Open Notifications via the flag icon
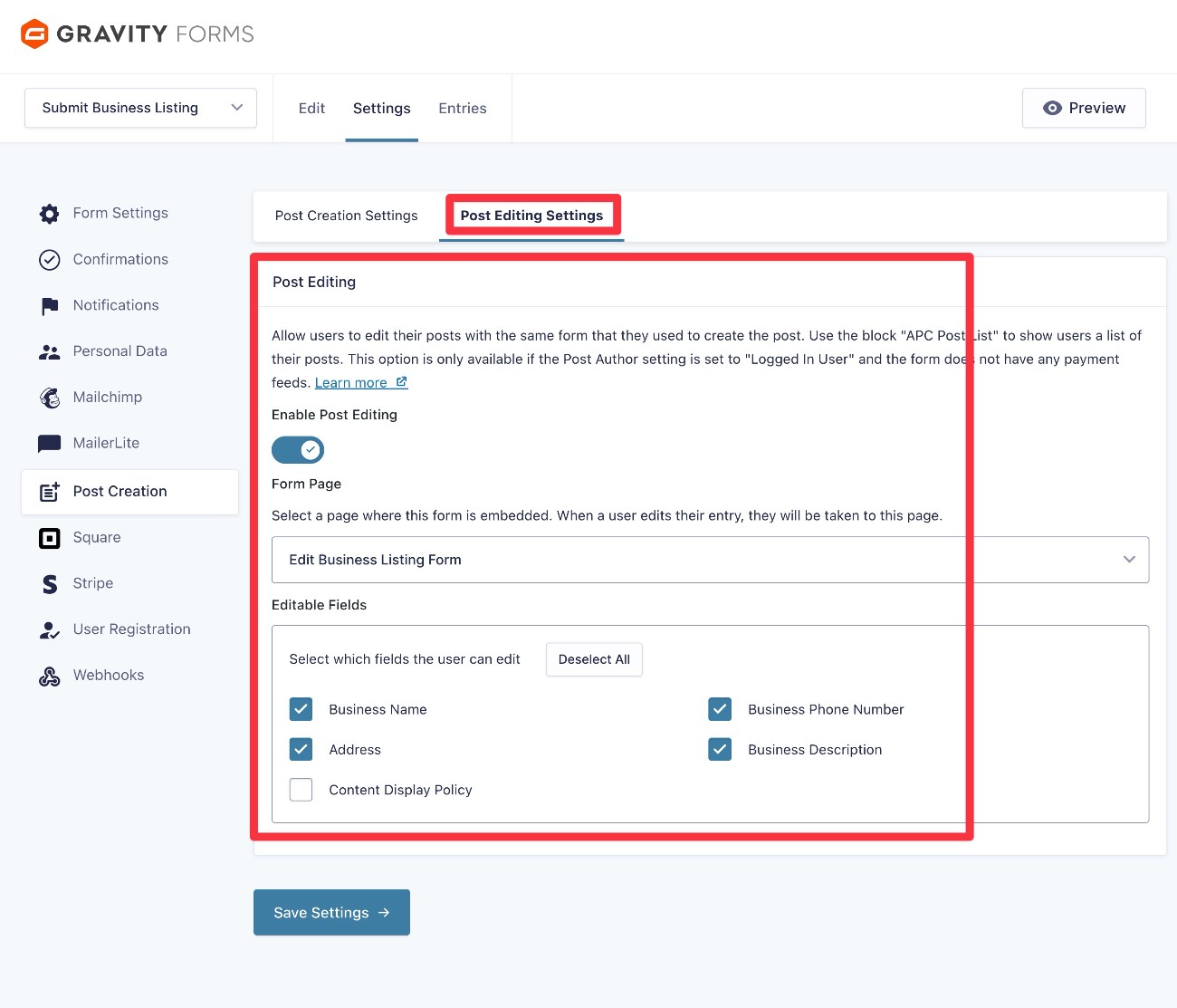Image resolution: width=1177 pixels, height=1008 pixels. click(49, 305)
